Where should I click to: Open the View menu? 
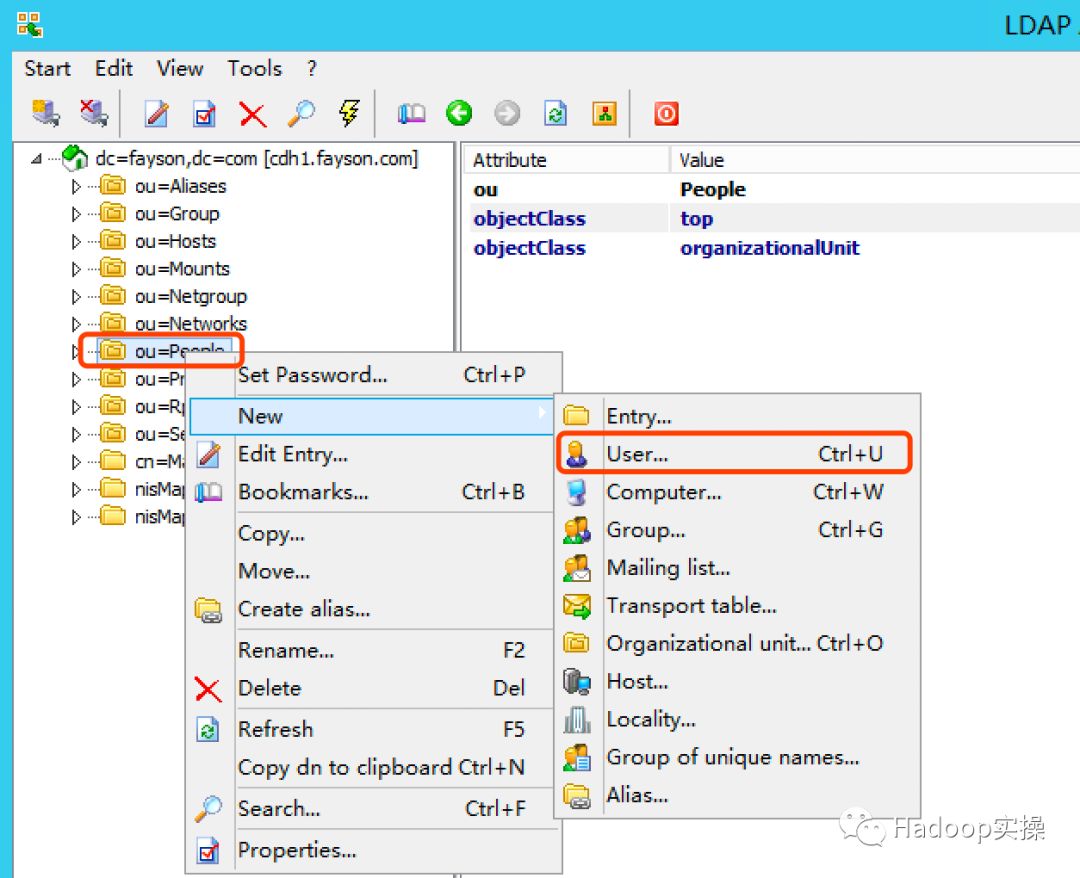click(180, 68)
